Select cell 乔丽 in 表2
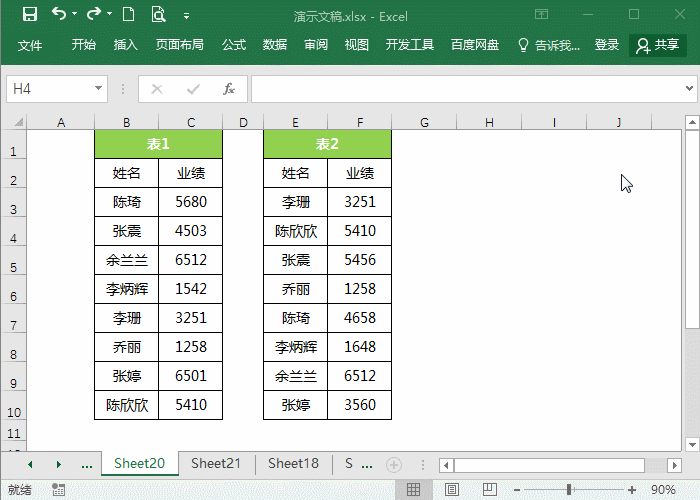 (x=296, y=289)
